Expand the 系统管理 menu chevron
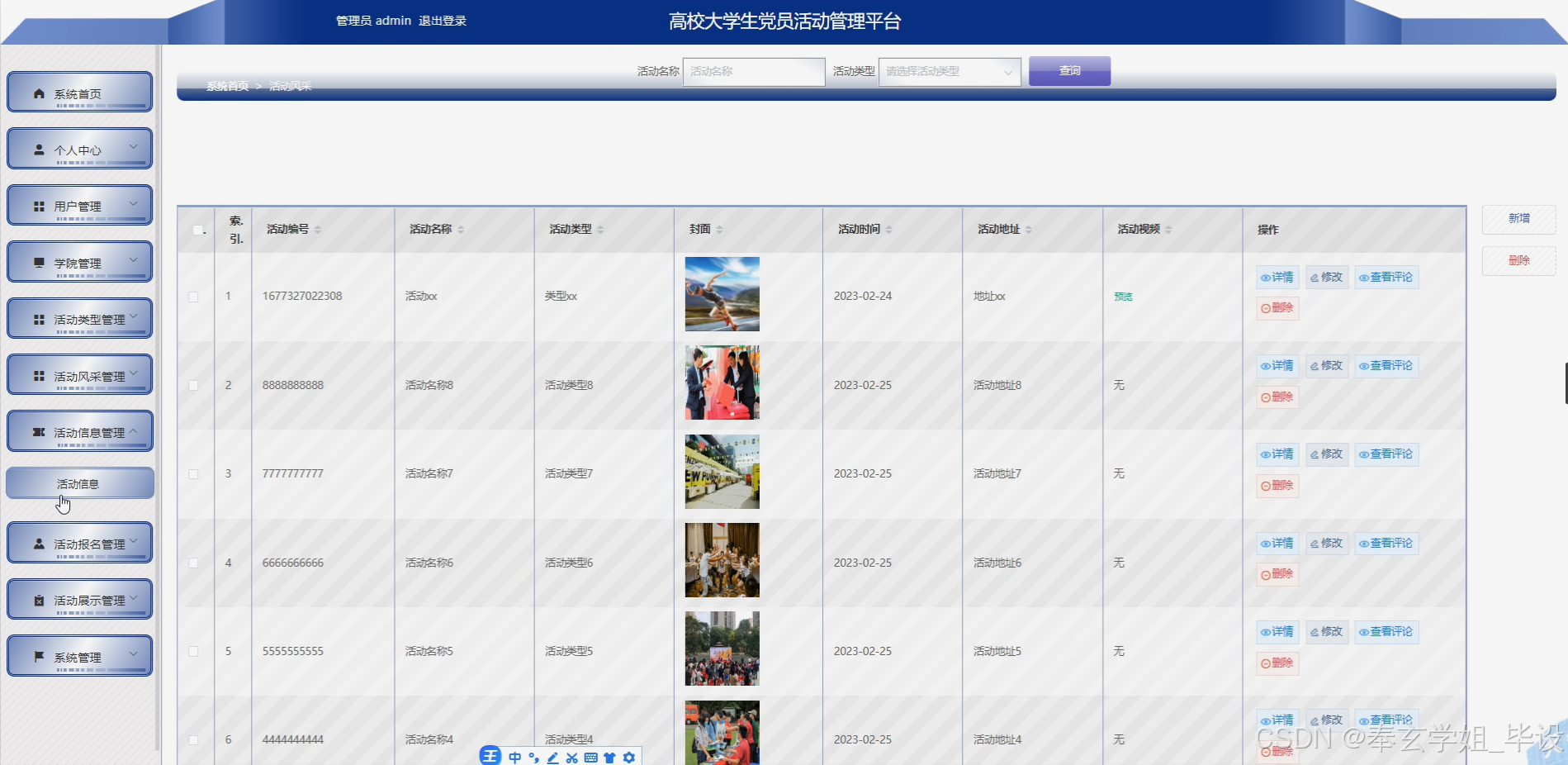The height and width of the screenshot is (765, 1568). pos(134,654)
